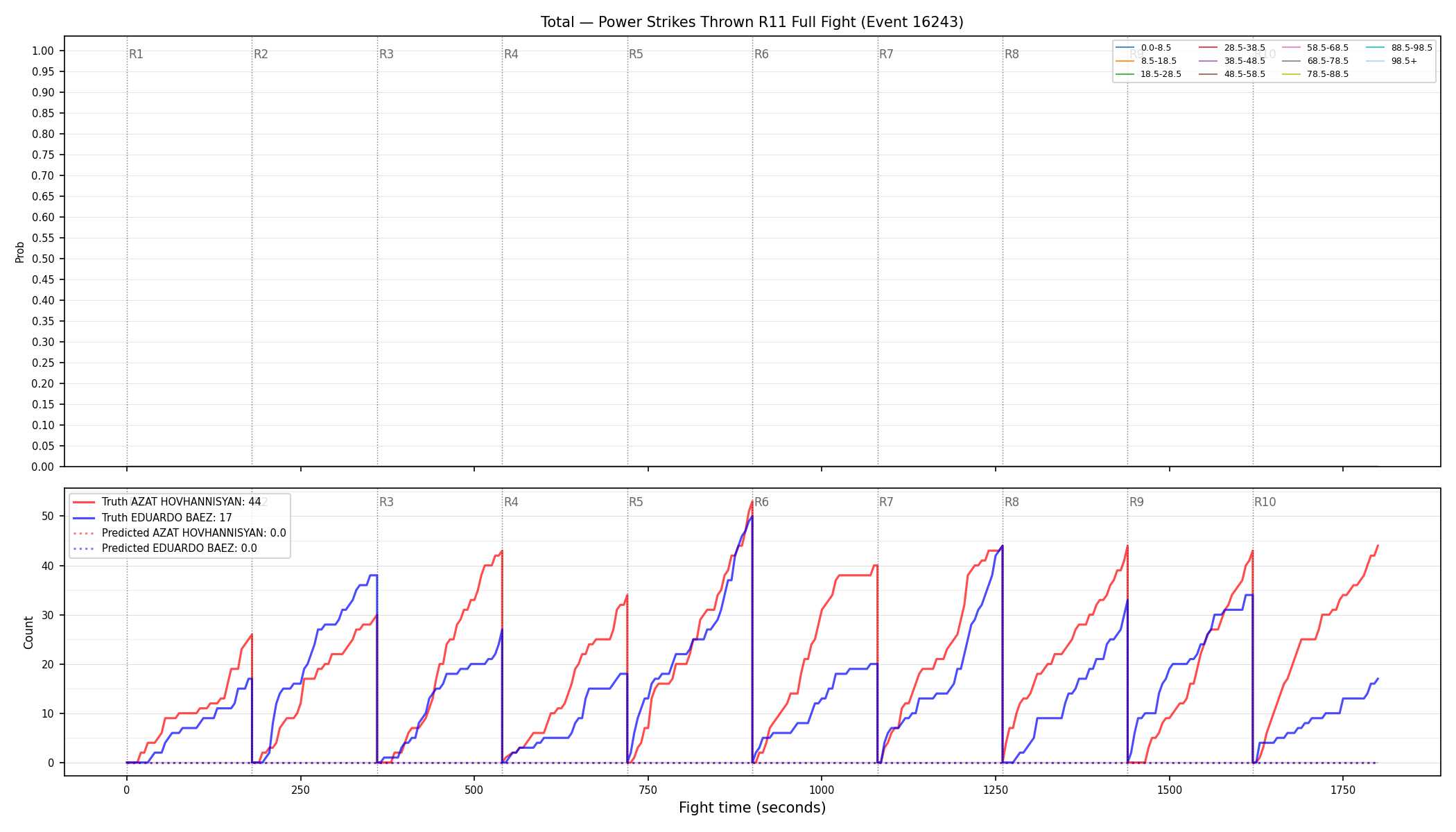Click the 'Prob' y-axis label
This screenshot has height=832, width=1456.
20,252
